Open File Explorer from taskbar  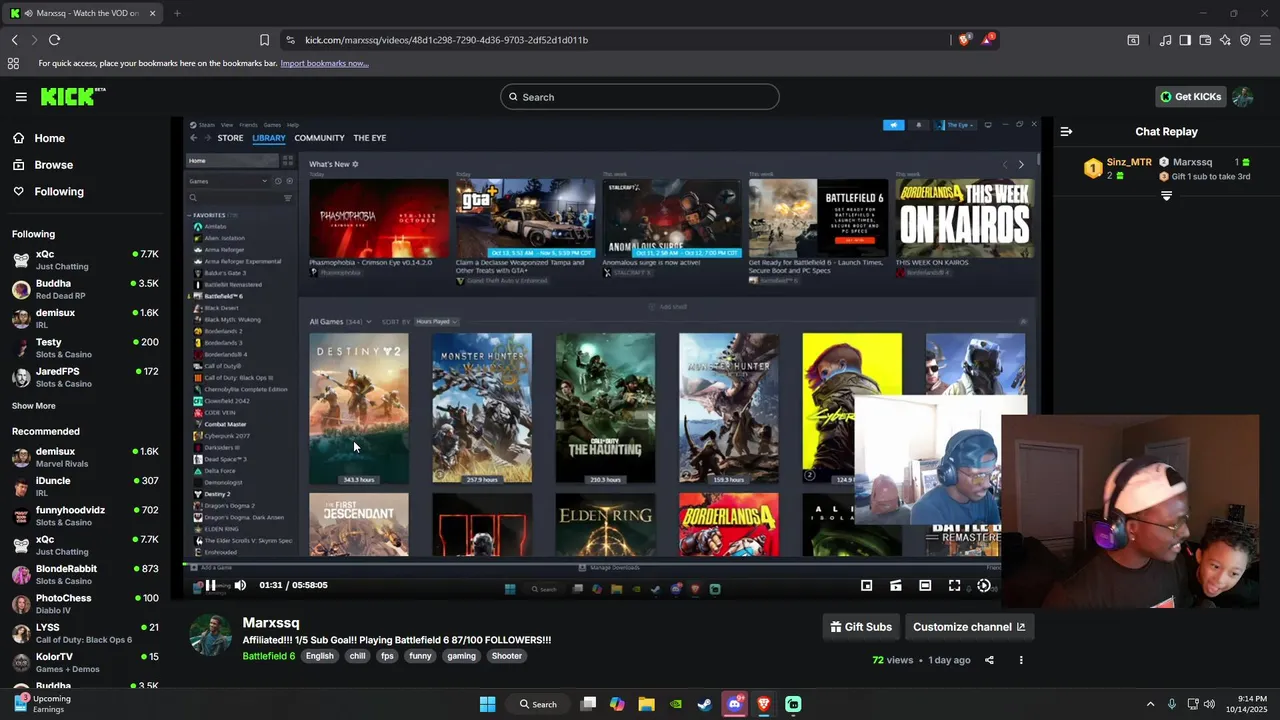tap(647, 704)
